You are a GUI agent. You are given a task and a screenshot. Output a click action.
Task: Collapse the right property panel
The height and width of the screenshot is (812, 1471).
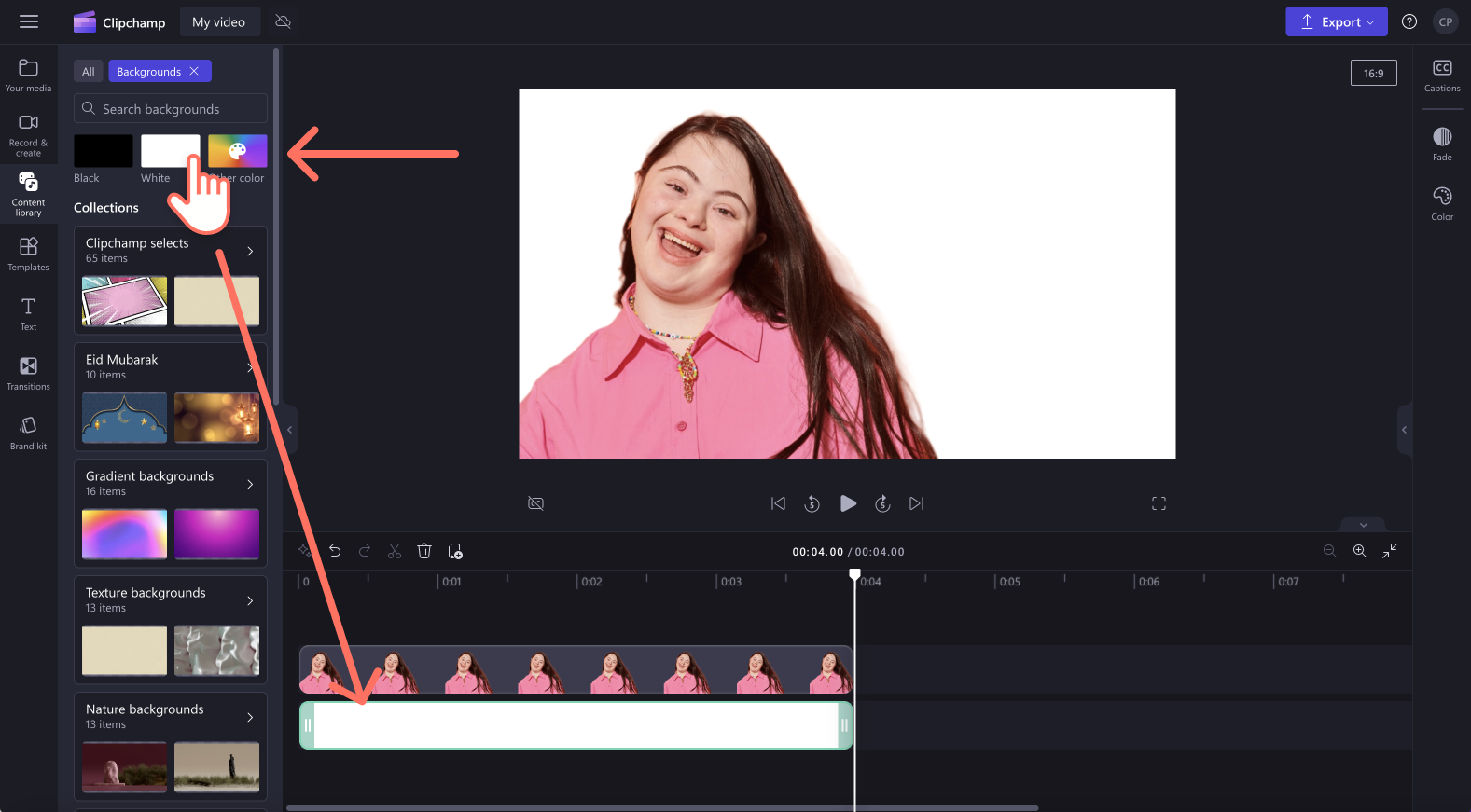click(x=1404, y=430)
